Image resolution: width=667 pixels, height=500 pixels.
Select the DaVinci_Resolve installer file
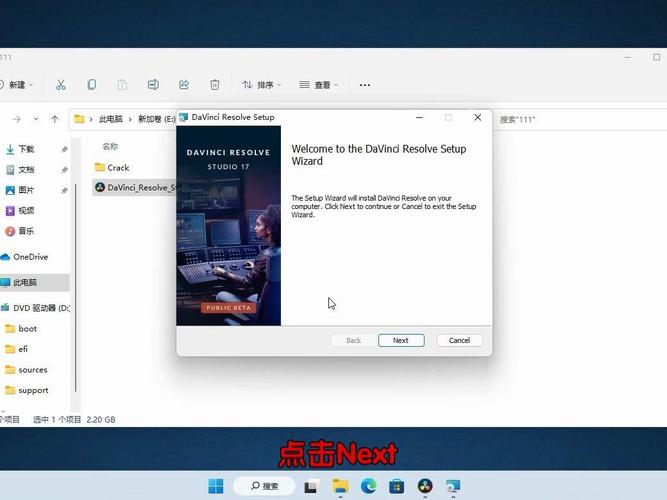click(x=135, y=188)
